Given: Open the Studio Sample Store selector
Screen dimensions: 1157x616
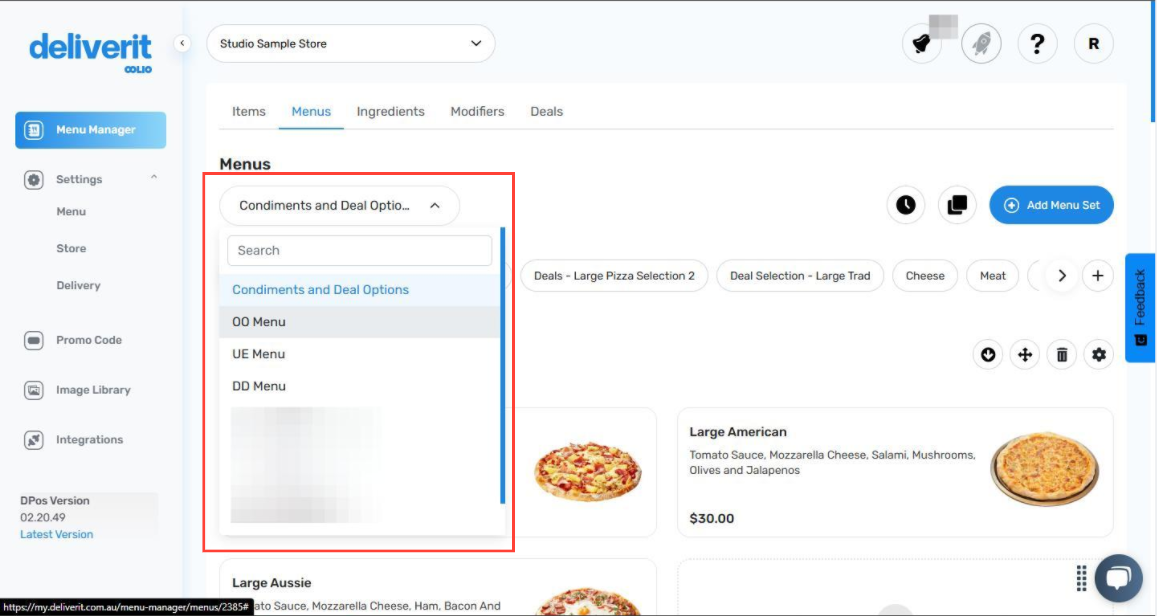Looking at the screenshot, I should pyautogui.click(x=350, y=43).
